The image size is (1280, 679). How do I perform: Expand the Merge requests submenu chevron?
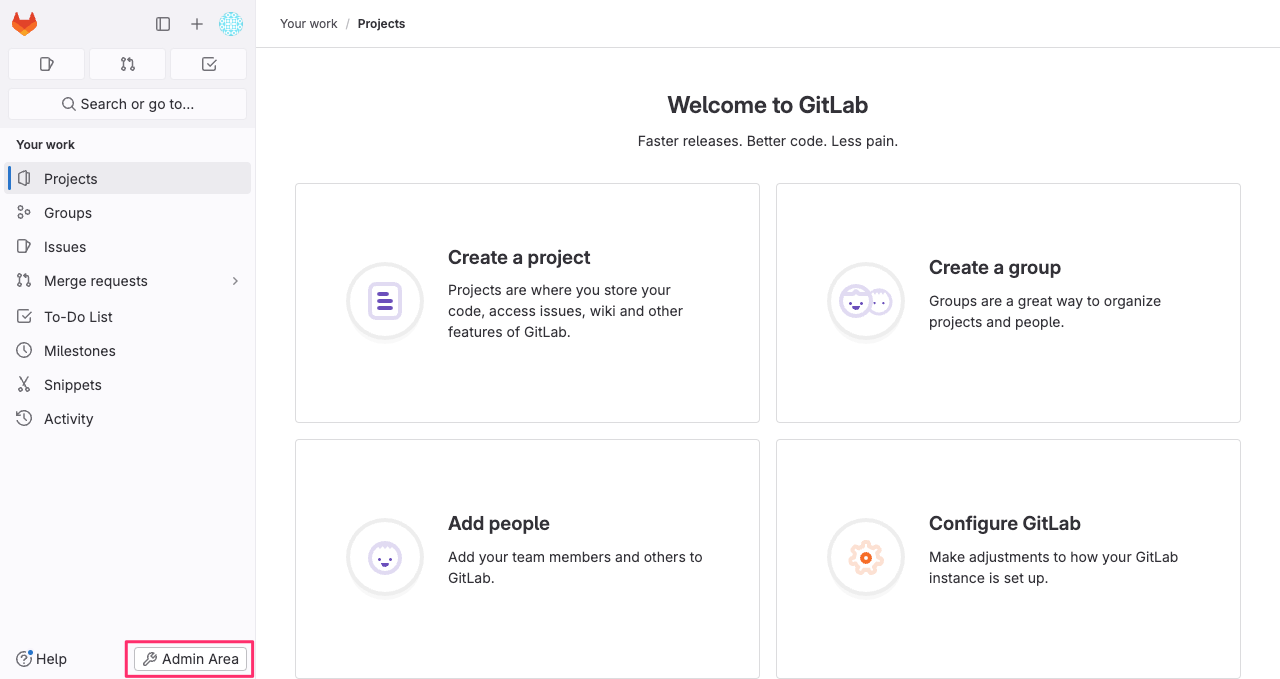coord(236,281)
